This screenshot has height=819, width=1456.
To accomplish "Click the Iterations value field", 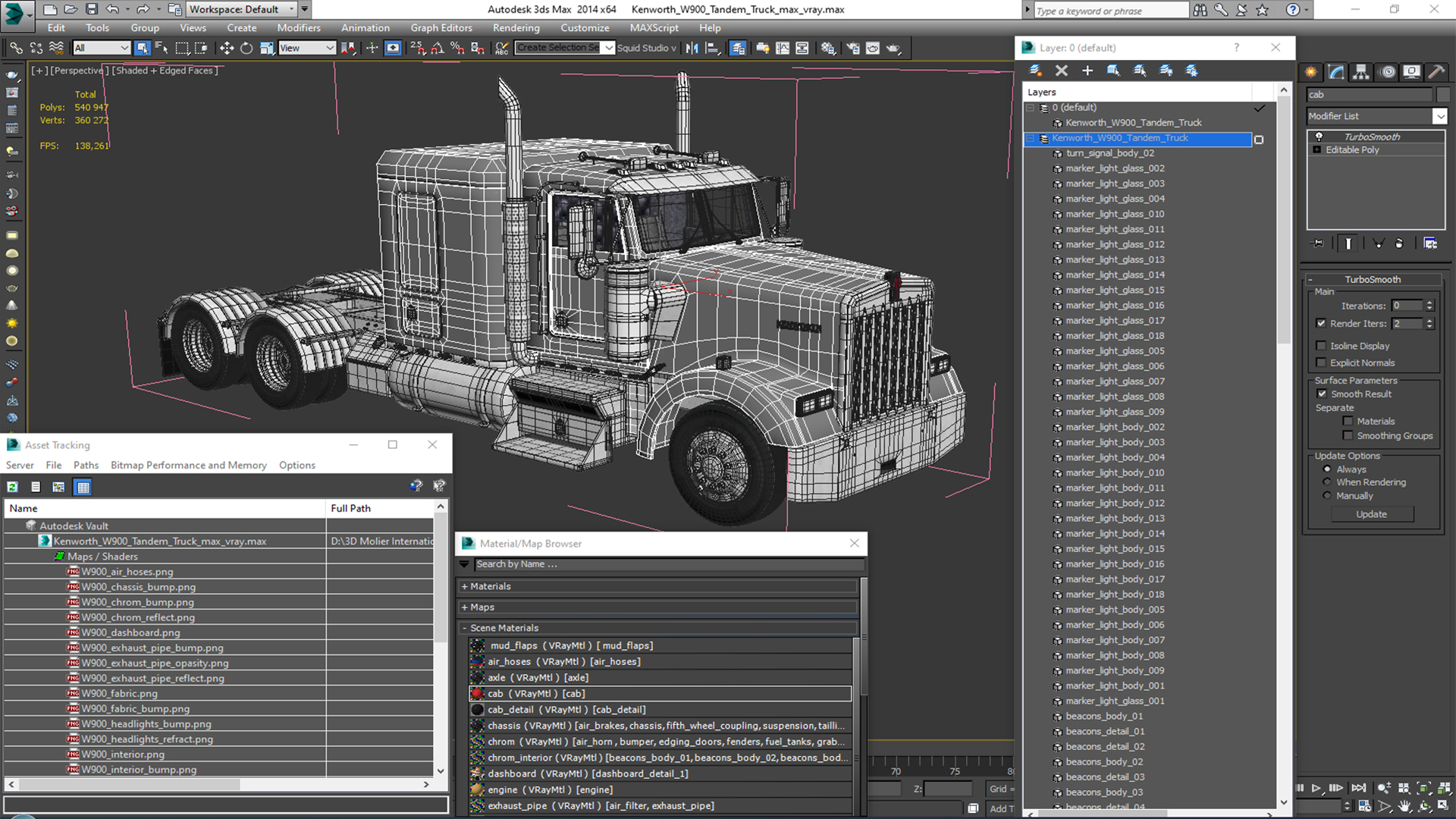I will [x=1407, y=306].
